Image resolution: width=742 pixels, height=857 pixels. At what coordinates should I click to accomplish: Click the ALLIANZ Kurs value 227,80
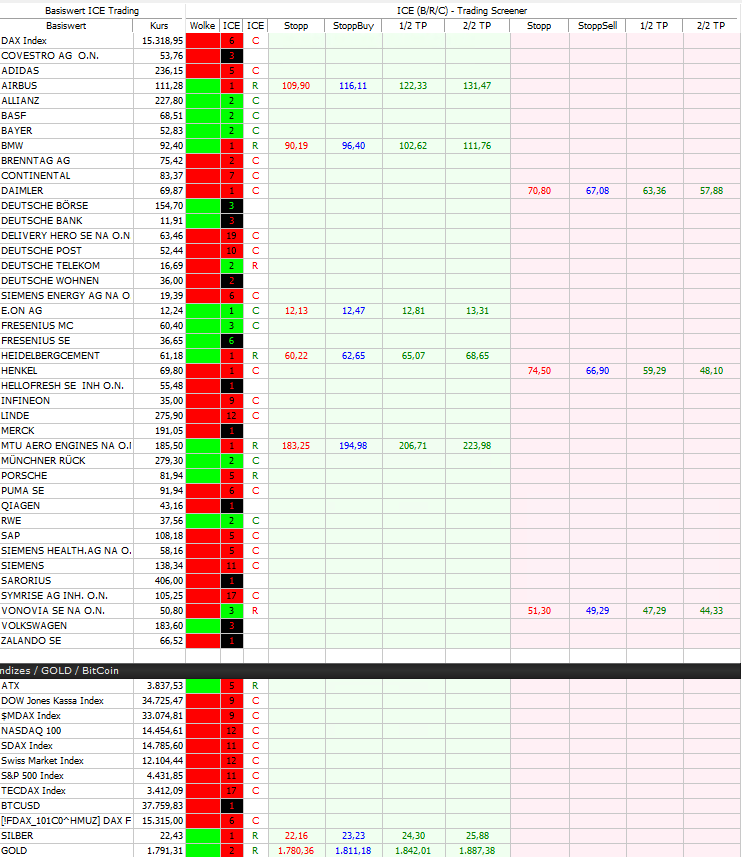[169, 101]
